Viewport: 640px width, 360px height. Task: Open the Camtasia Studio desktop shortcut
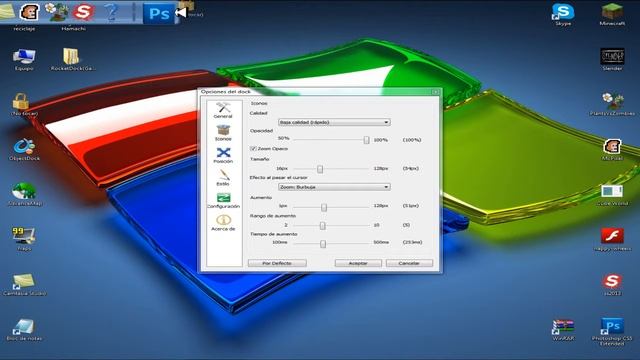pyautogui.click(x=24, y=284)
